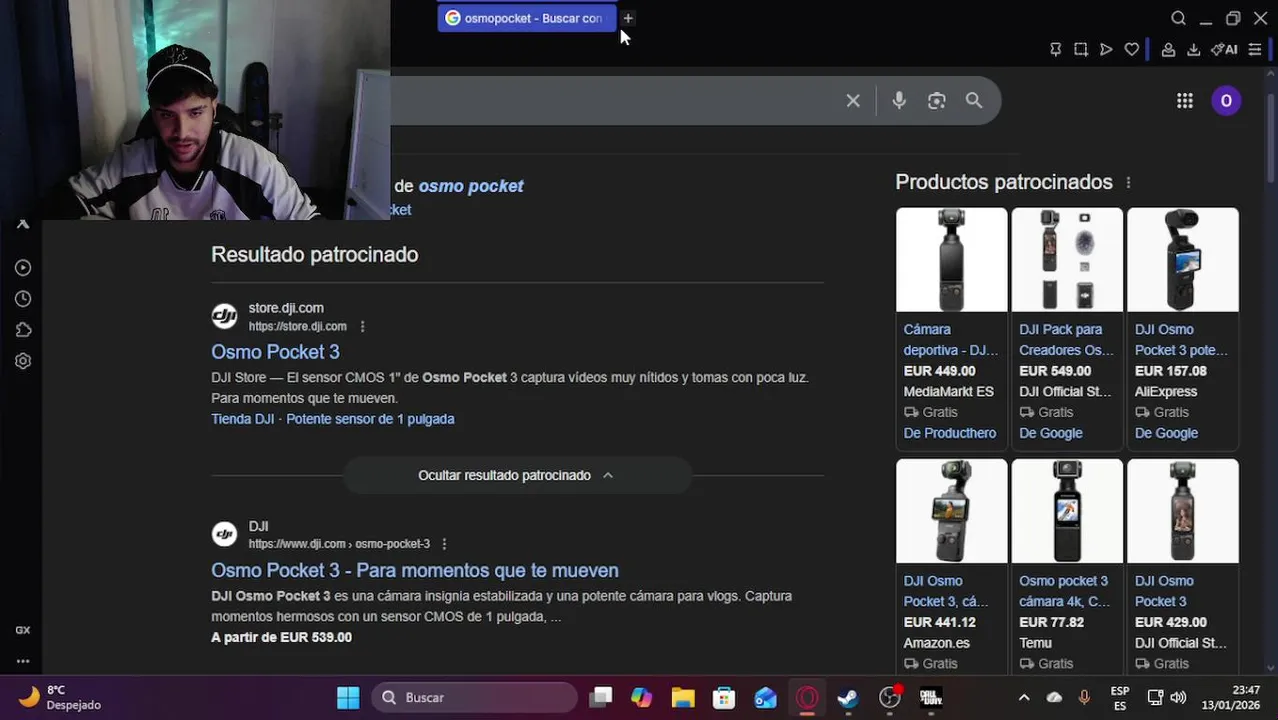
Task: Open GX Corner in the sidebar
Action: pyautogui.click(x=23, y=630)
